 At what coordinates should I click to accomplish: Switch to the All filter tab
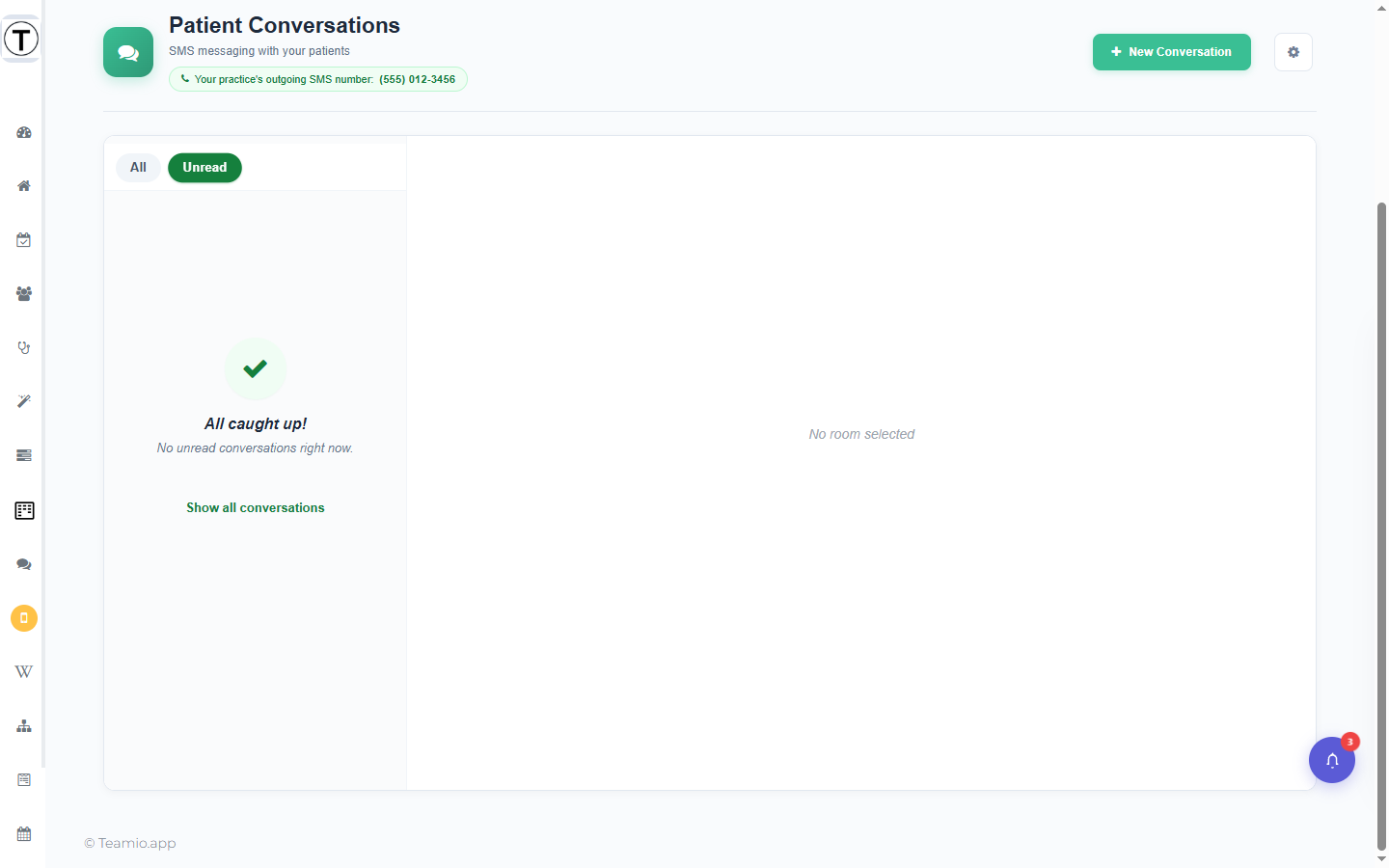click(138, 168)
